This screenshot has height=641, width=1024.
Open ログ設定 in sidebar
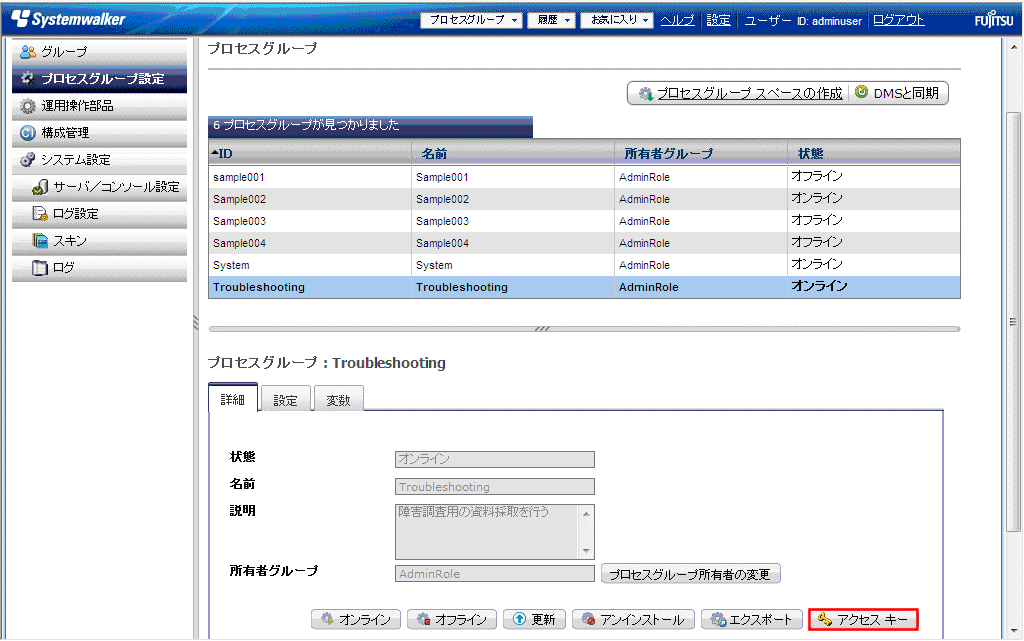(x=75, y=214)
